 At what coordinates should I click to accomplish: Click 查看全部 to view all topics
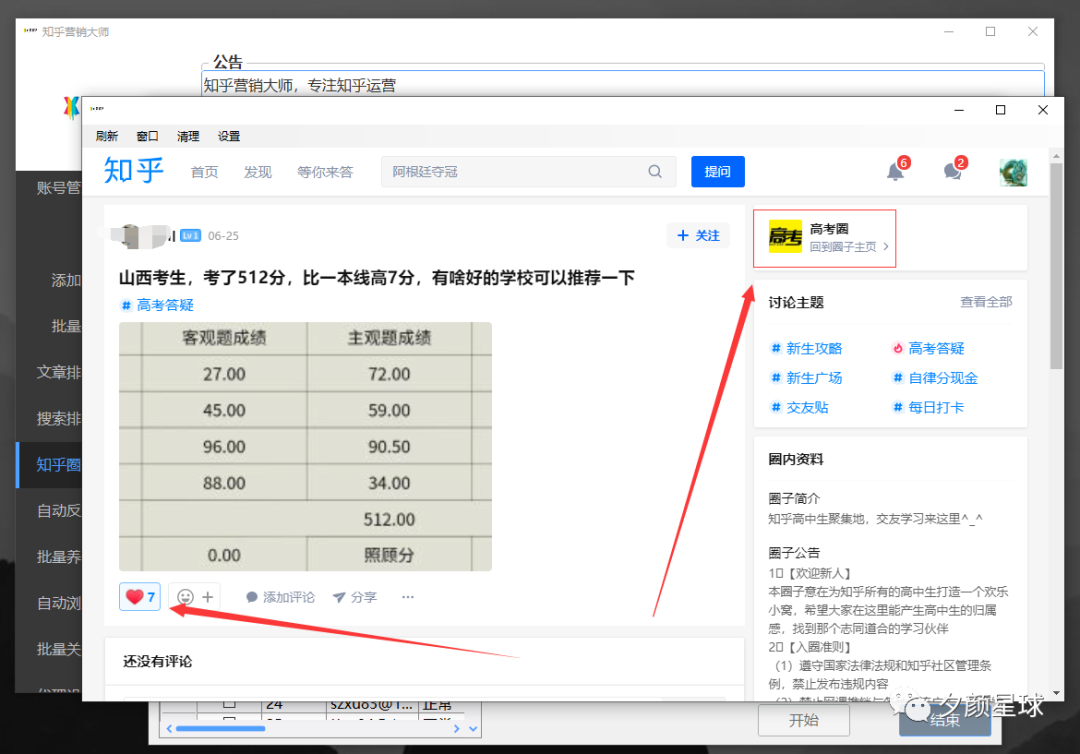[986, 302]
